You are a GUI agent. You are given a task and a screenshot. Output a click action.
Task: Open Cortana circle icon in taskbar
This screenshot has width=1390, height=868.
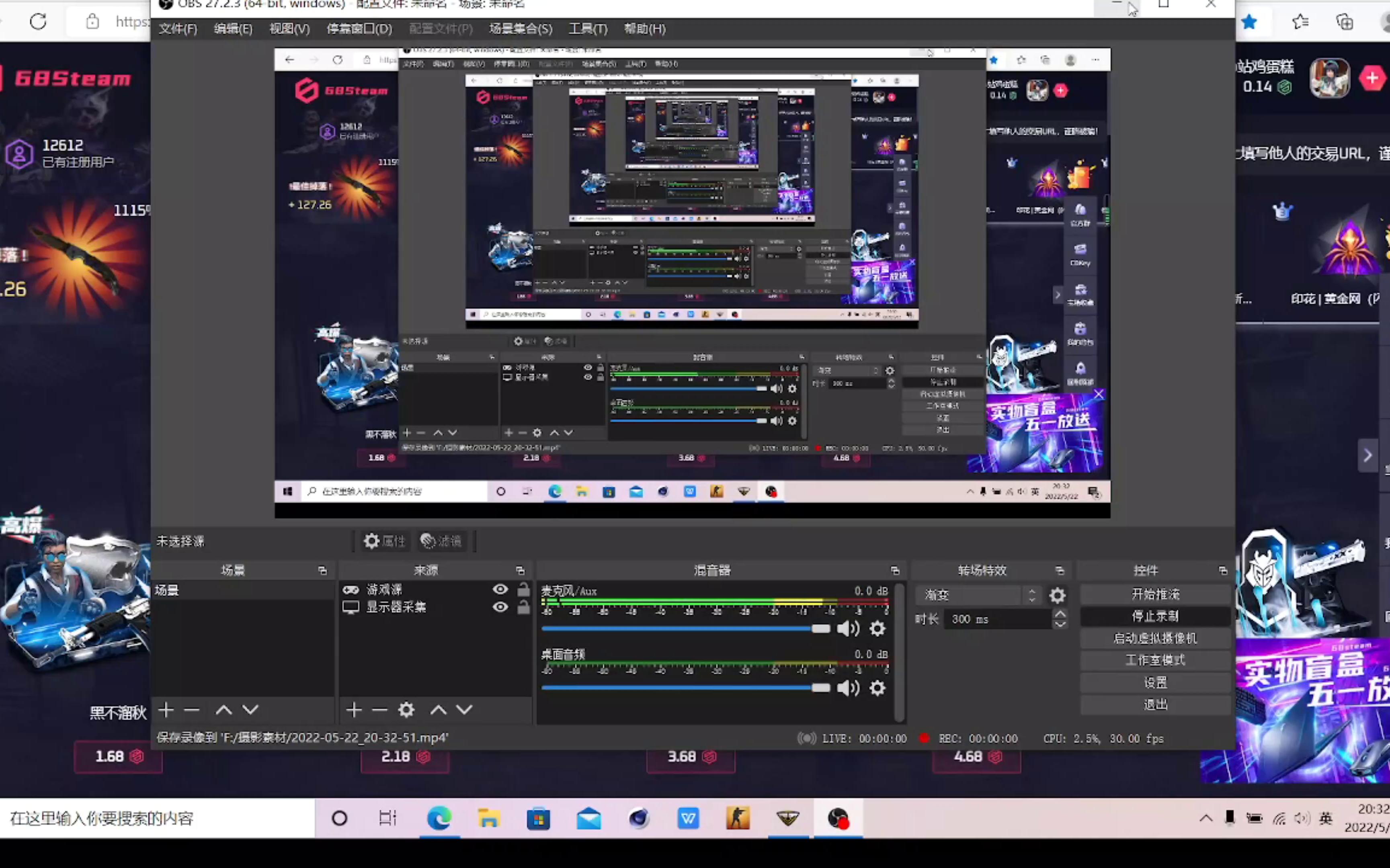339,818
